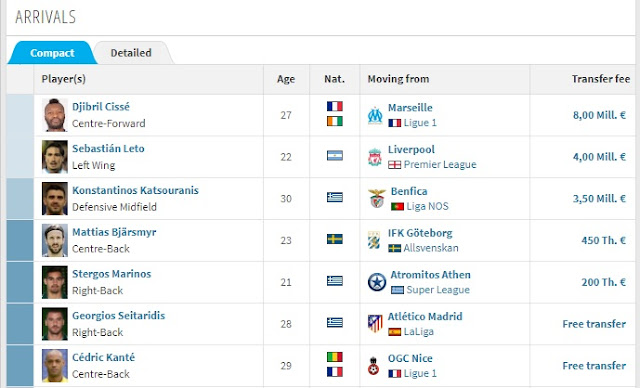This screenshot has height=388, width=640.
Task: Switch to the Detailed tab
Action: click(131, 53)
